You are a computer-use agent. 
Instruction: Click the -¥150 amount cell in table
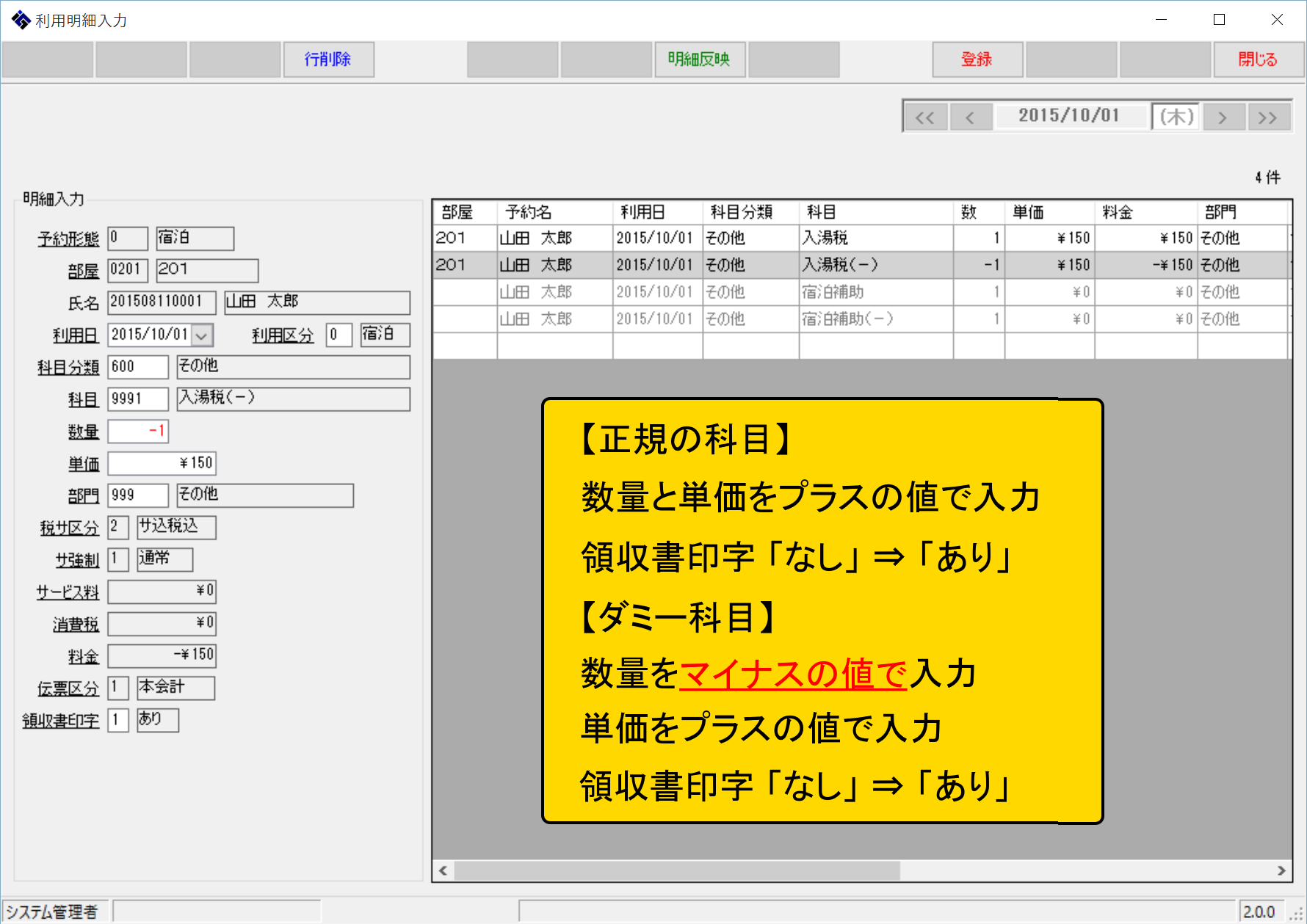coord(1145,265)
